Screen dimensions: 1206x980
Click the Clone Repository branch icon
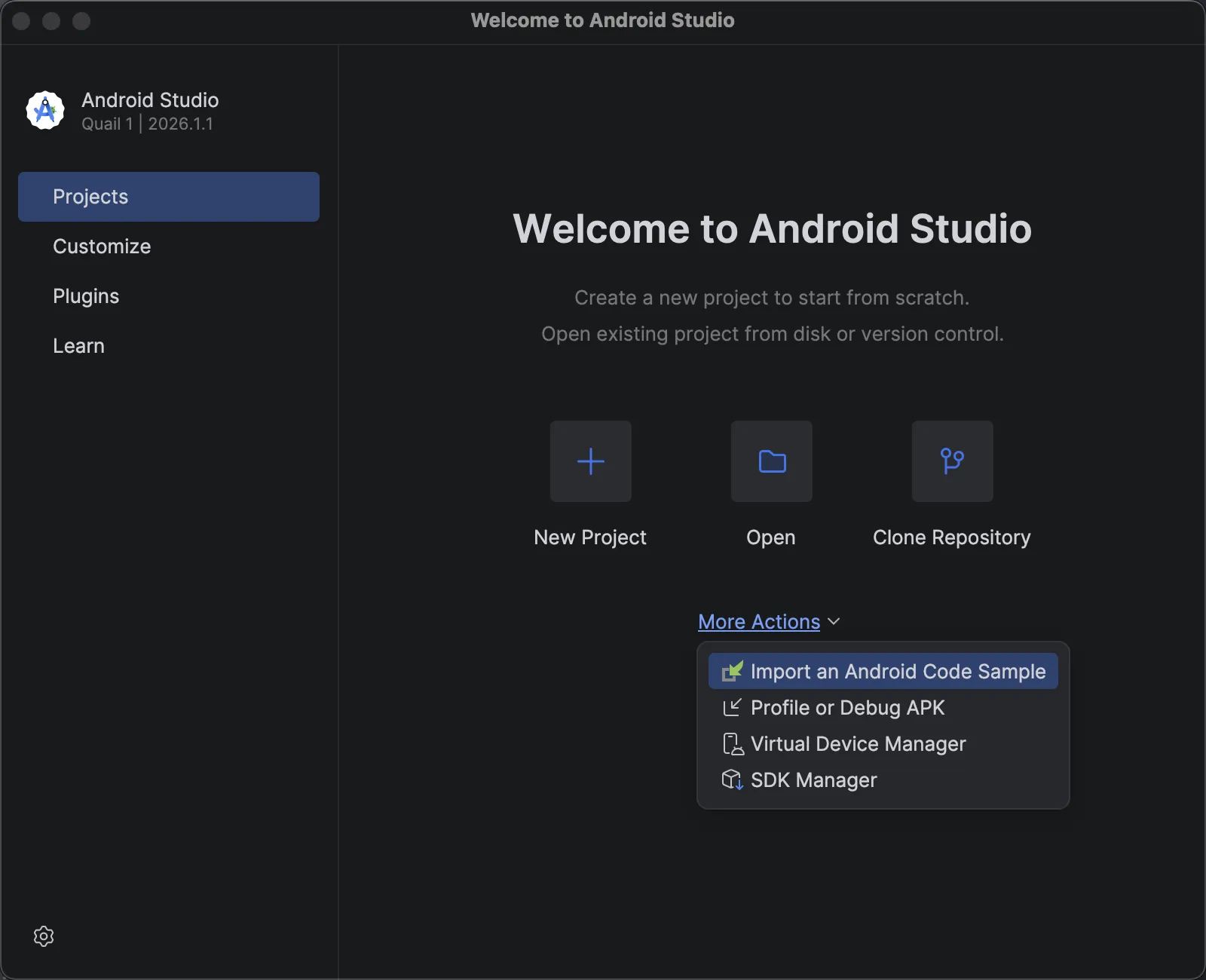click(x=953, y=461)
